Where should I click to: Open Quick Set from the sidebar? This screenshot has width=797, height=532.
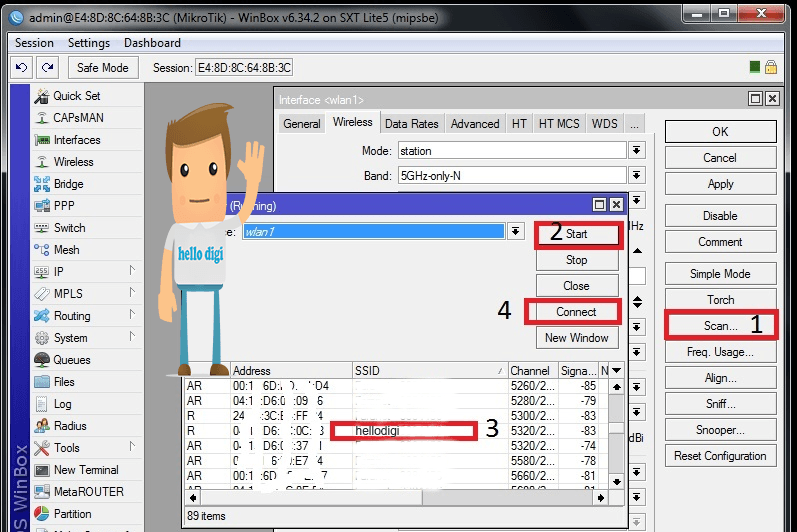click(87, 96)
